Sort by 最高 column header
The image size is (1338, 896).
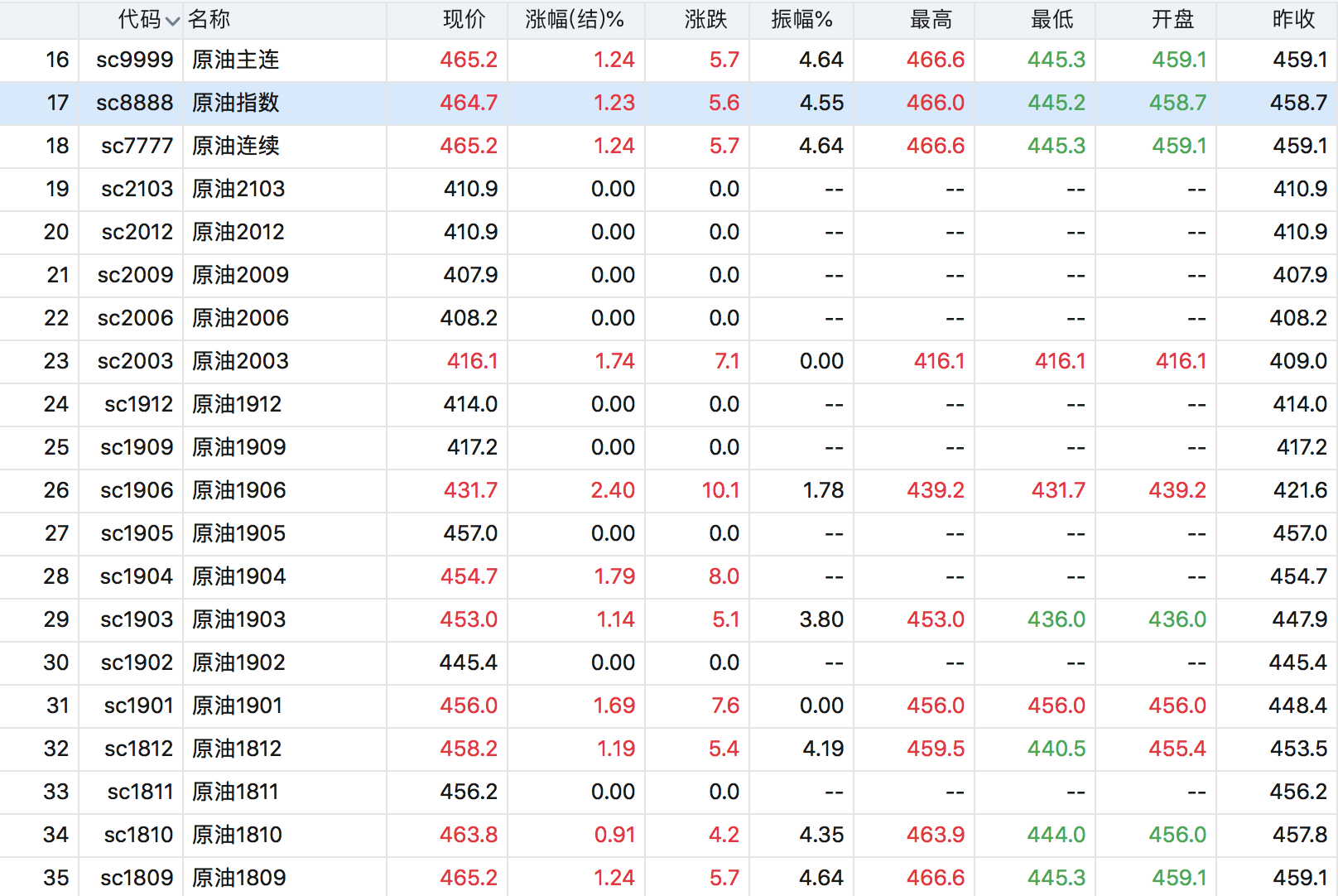pyautogui.click(x=931, y=19)
